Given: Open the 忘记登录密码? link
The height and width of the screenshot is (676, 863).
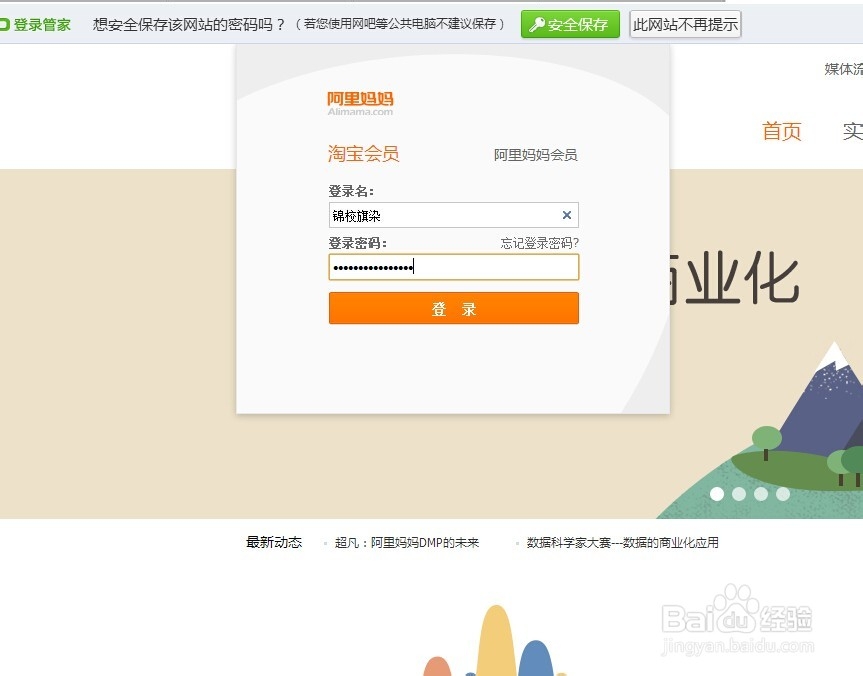Looking at the screenshot, I should (x=539, y=243).
